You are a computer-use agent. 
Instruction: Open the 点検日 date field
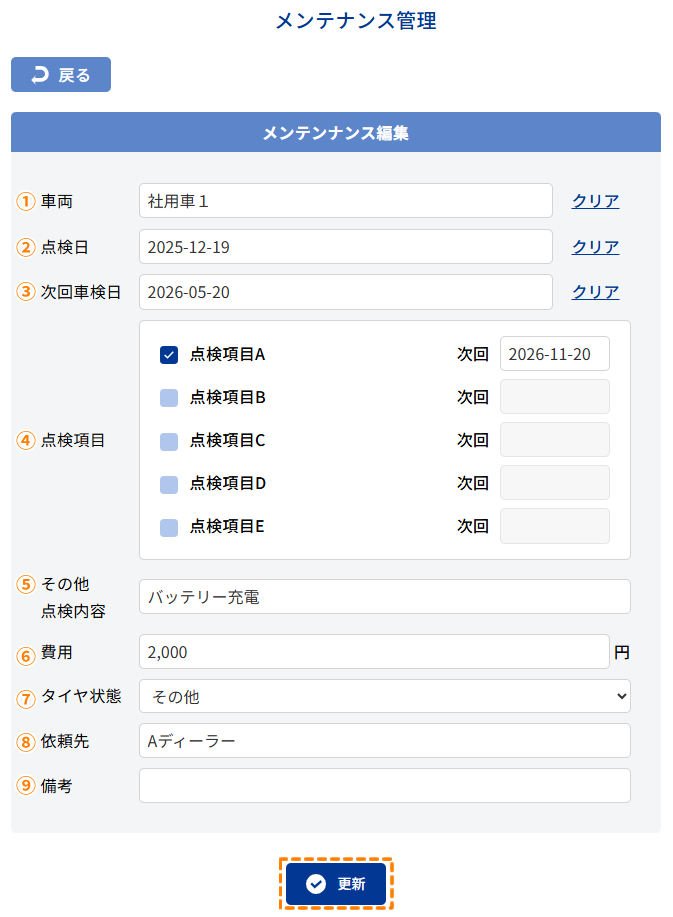(345, 247)
